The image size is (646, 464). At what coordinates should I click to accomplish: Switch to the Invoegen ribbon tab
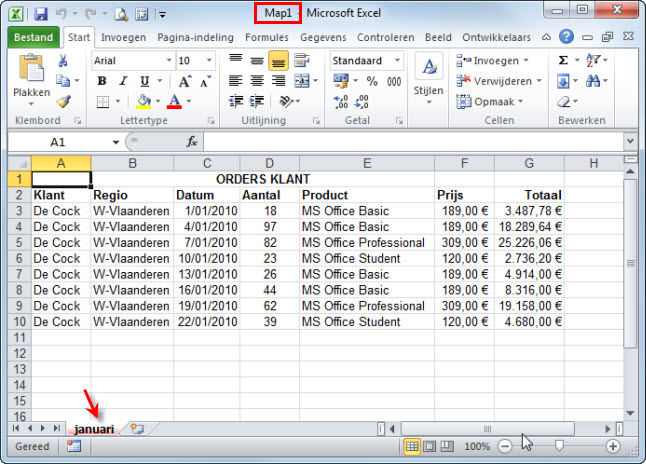(123, 37)
